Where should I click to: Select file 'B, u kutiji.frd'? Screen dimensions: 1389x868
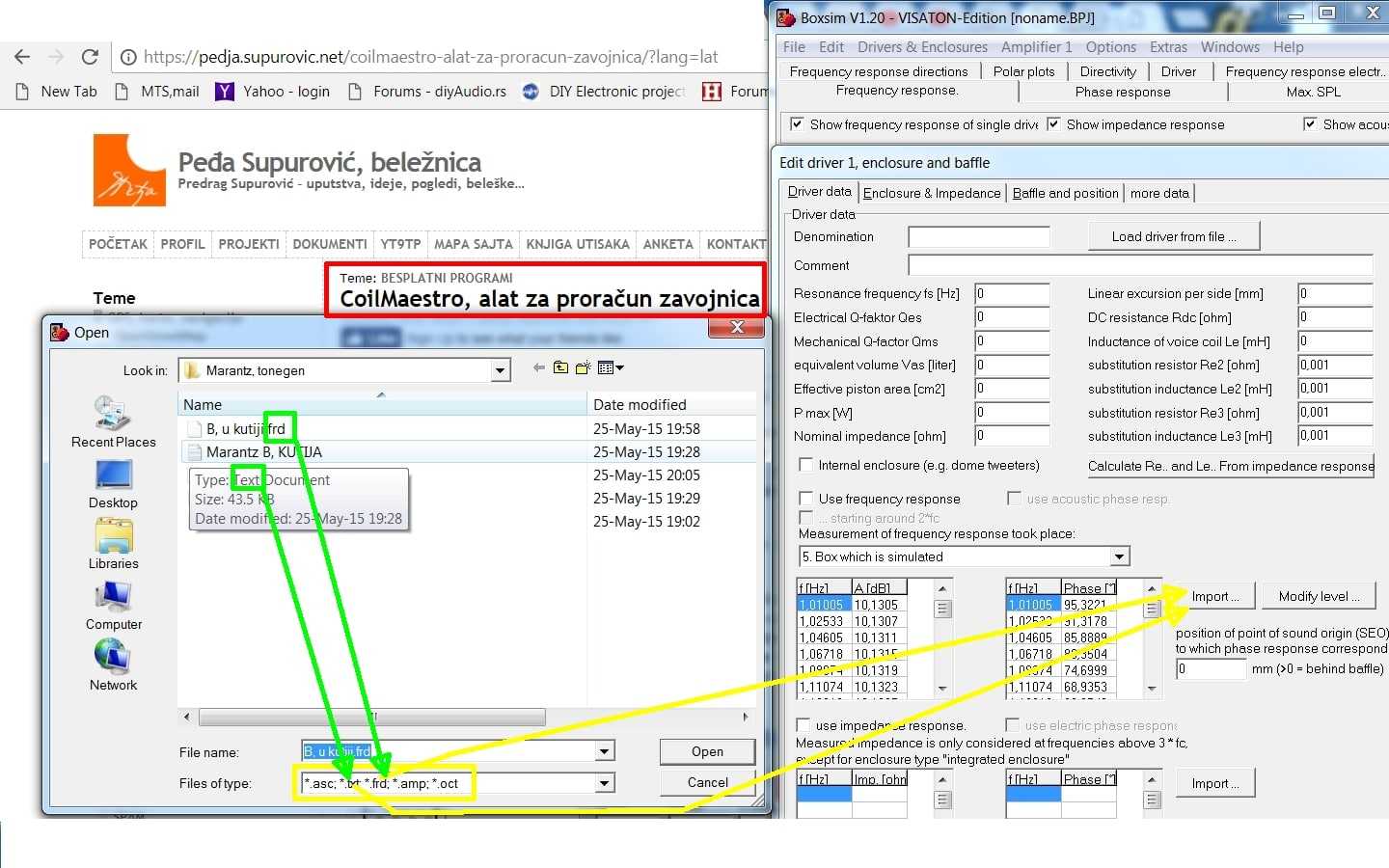click(x=236, y=429)
